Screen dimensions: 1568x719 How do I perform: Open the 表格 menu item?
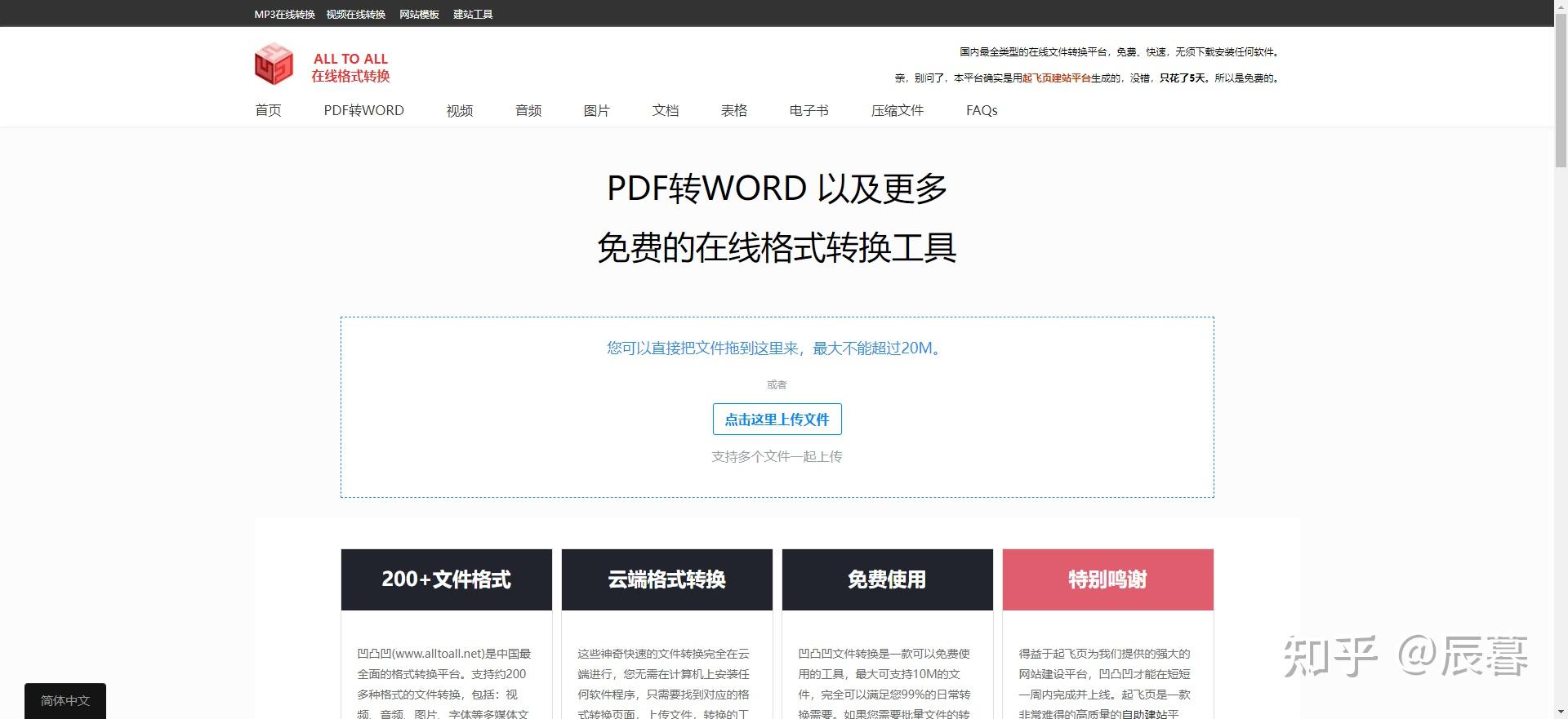[734, 110]
